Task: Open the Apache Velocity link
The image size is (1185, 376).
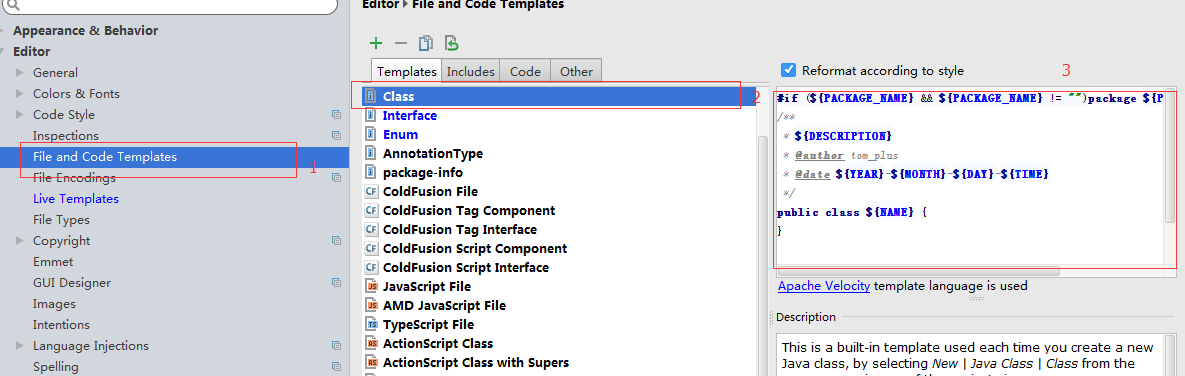Action: pos(824,286)
